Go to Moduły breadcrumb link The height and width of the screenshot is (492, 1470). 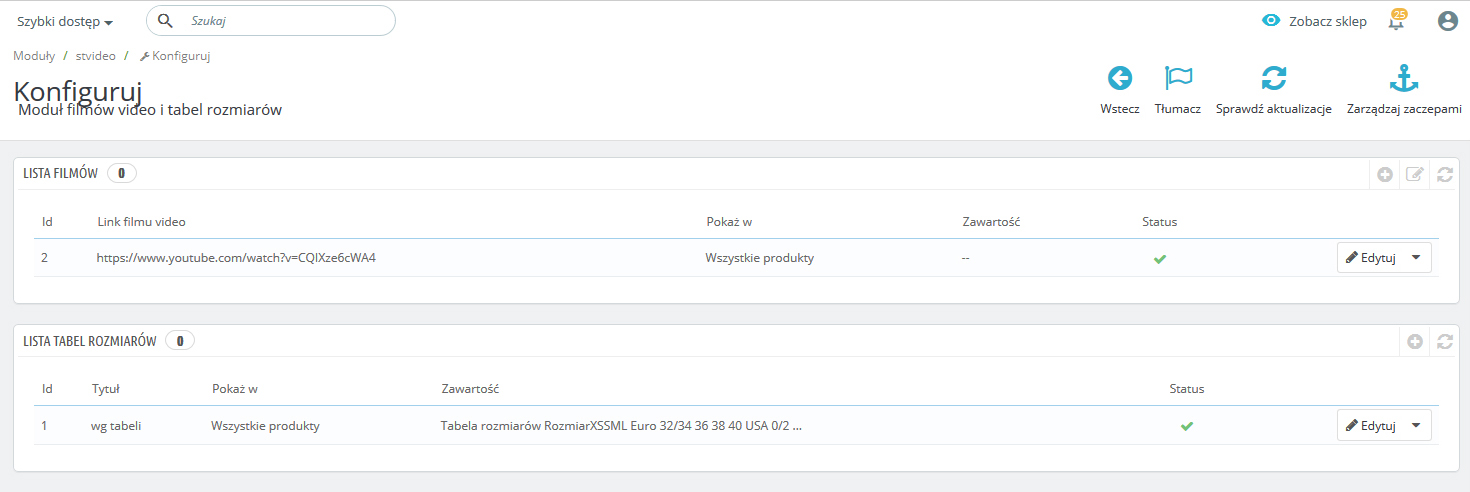[x=34, y=56]
